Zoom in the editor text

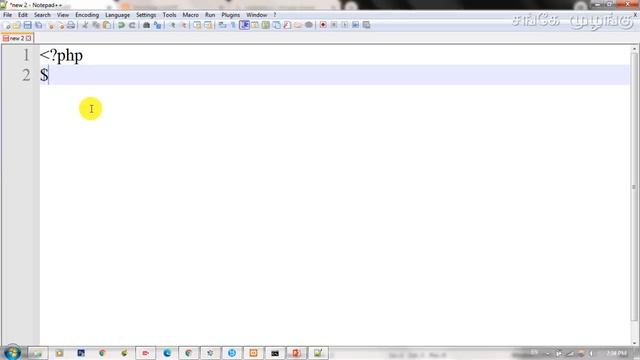(x=172, y=25)
